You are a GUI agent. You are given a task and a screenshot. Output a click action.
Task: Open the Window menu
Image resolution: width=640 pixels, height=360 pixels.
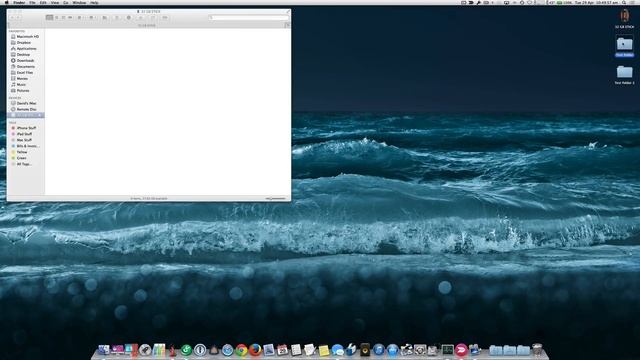[x=79, y=2]
